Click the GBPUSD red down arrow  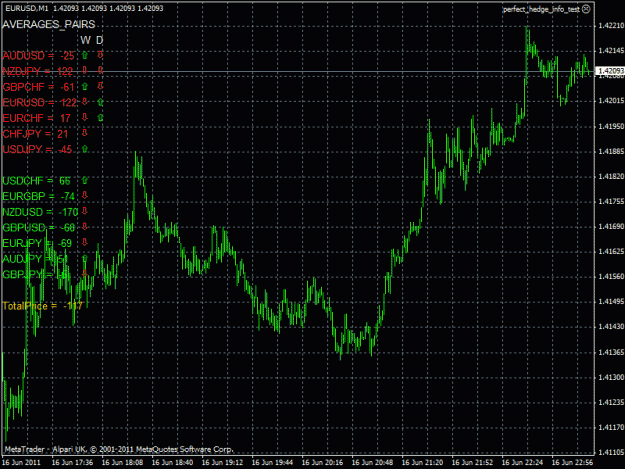tap(85, 227)
